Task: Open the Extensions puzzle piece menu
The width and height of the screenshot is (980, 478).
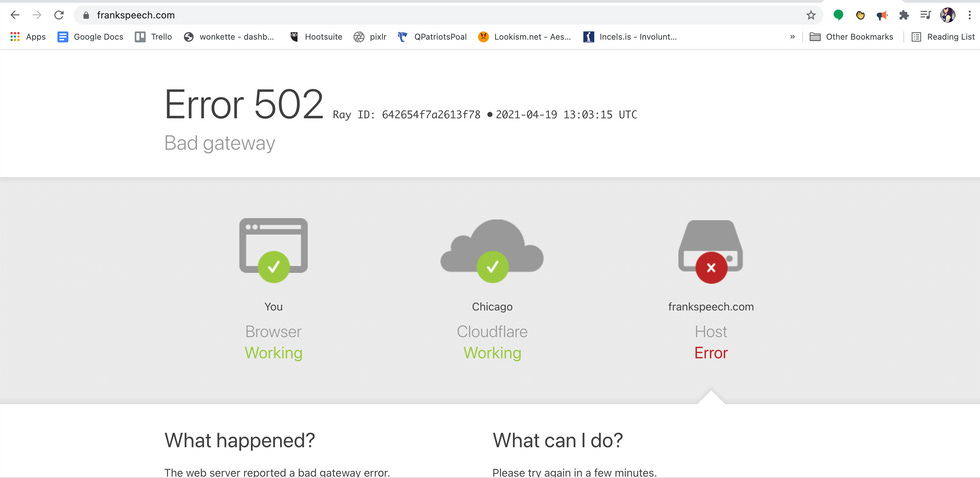Action: pos(904,15)
